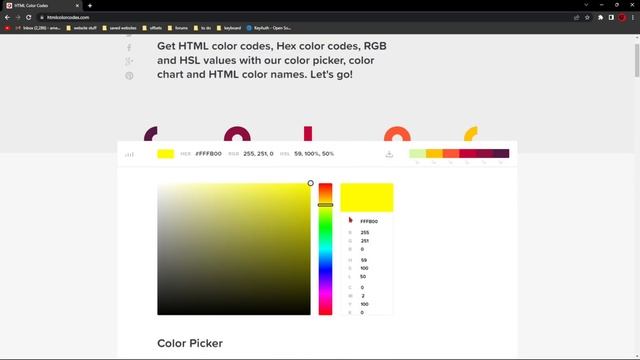The height and width of the screenshot is (360, 640).
Task: Open the tab search chevron in title bar
Action: (586, 5)
